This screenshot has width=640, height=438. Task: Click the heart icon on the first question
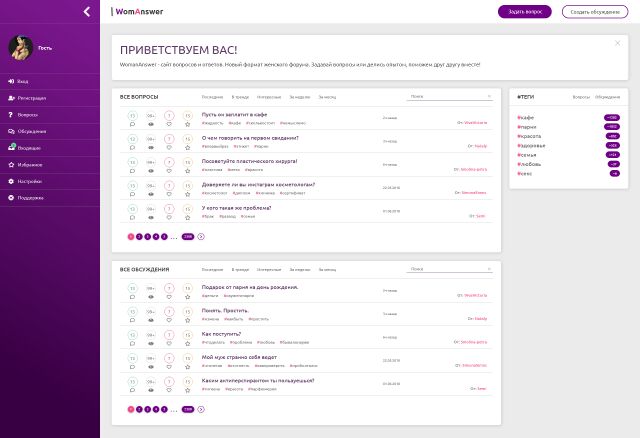(x=169, y=125)
